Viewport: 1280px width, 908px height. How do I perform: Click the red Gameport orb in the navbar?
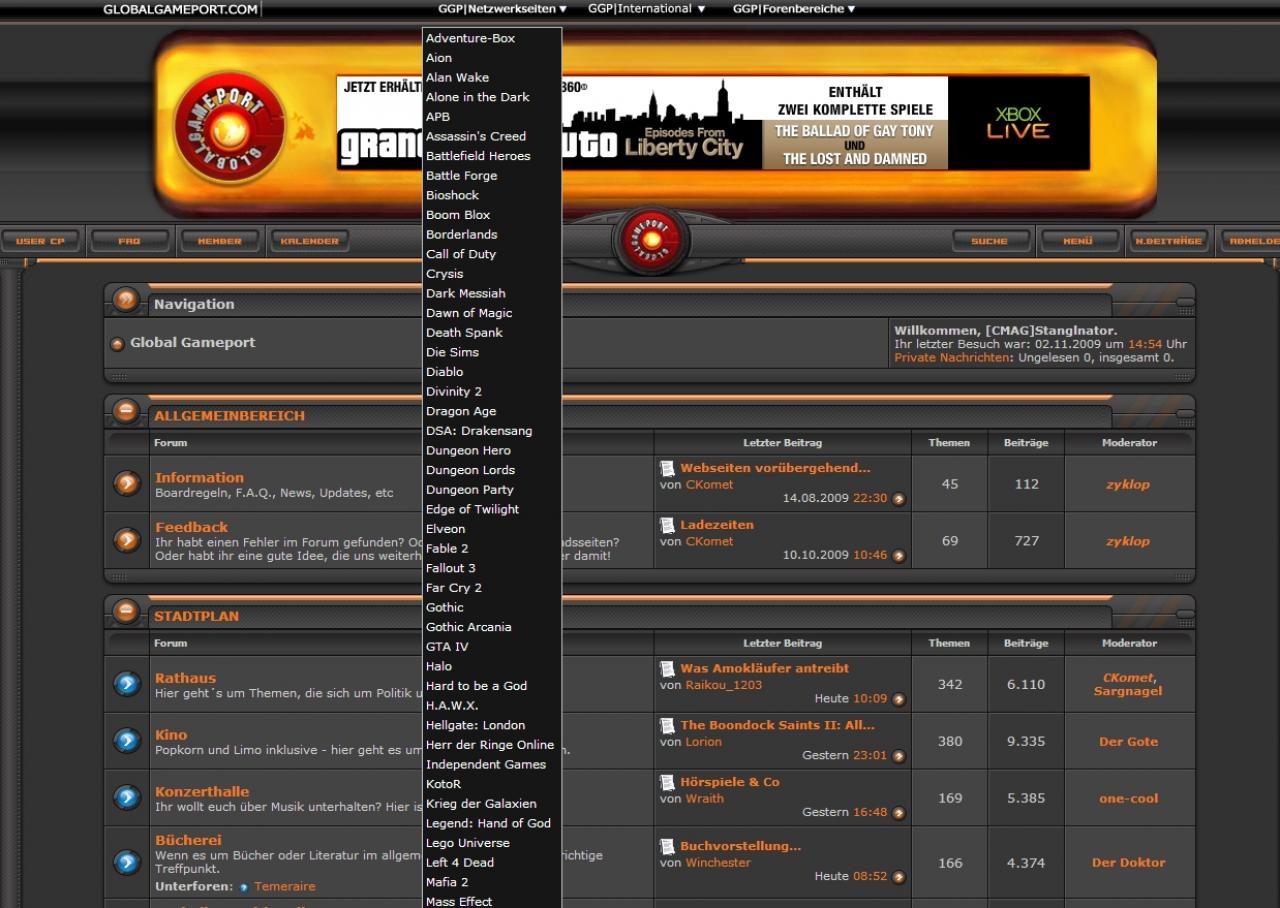pos(651,241)
